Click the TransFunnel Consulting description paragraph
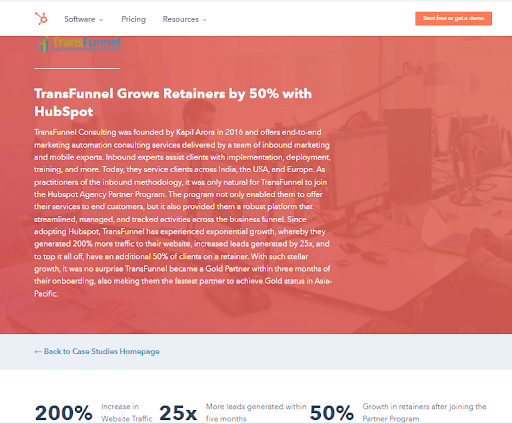This screenshot has width=512, height=424. [183, 213]
